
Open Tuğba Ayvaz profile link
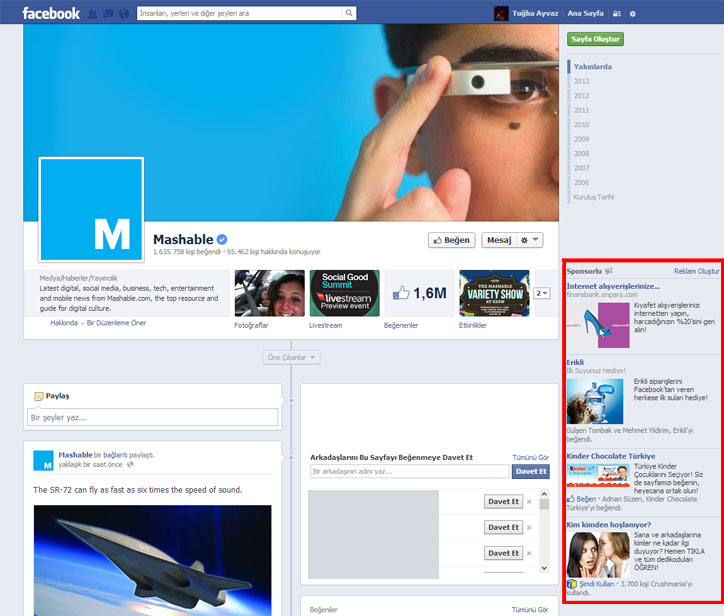click(x=535, y=13)
